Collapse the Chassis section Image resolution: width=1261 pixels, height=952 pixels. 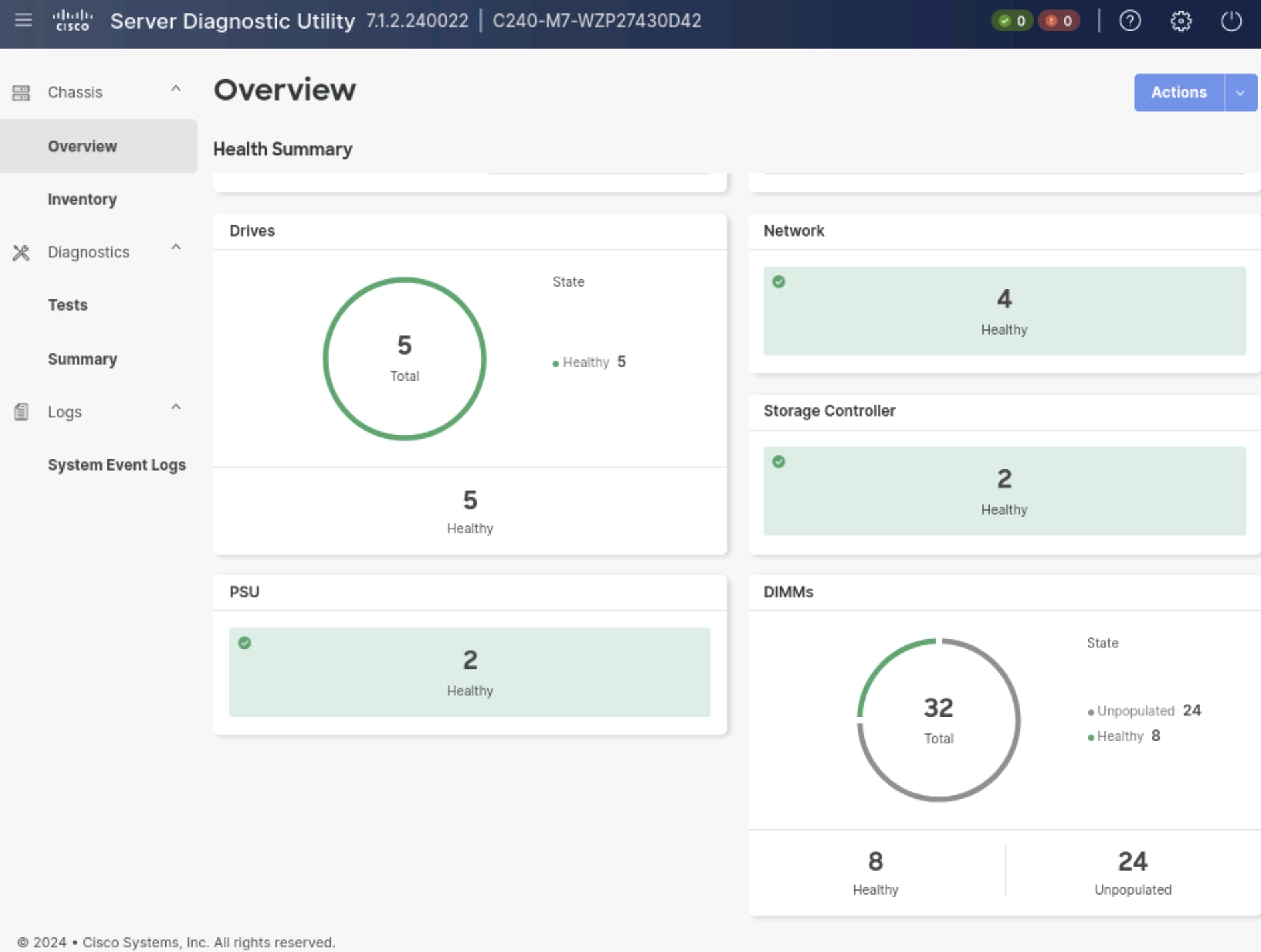pyautogui.click(x=176, y=88)
